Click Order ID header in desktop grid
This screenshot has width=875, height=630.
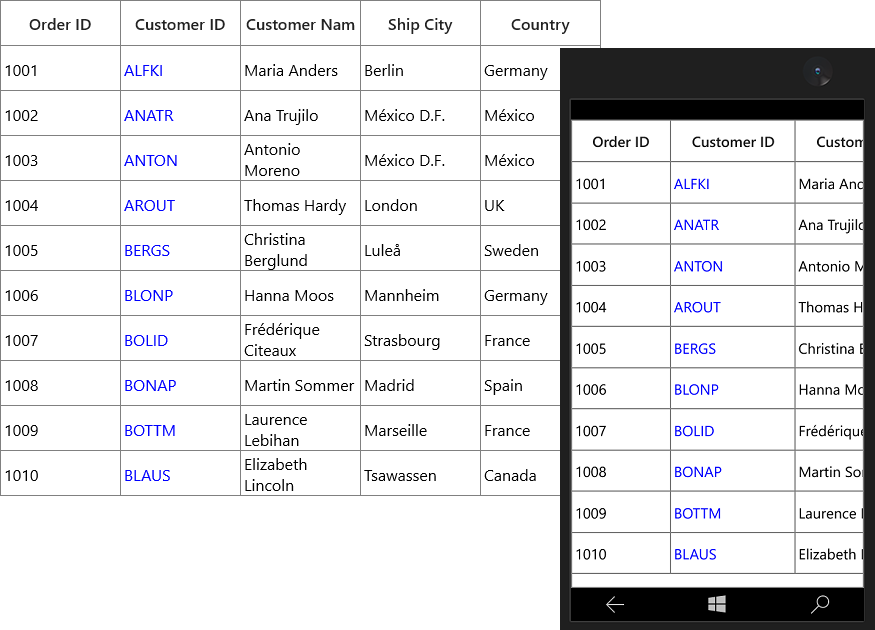click(x=60, y=25)
